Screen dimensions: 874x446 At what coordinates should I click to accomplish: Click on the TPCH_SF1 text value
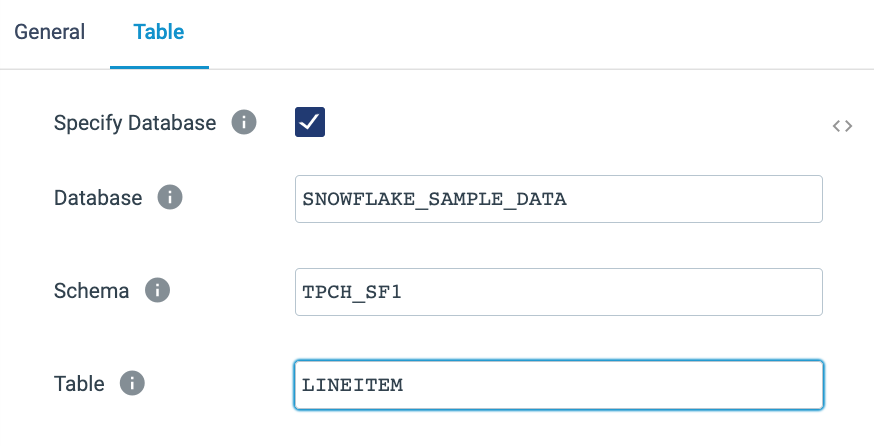351,292
